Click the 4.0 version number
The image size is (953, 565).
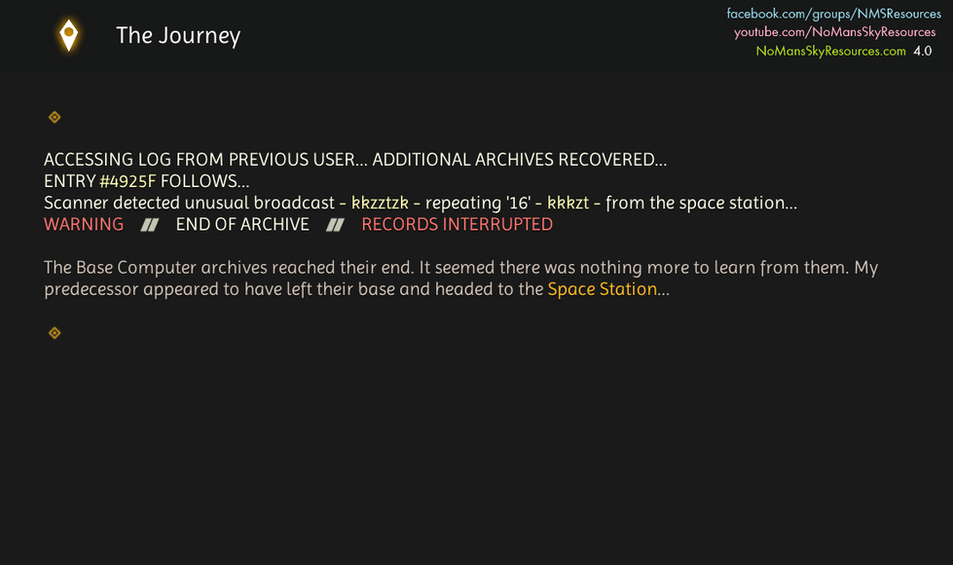922,51
